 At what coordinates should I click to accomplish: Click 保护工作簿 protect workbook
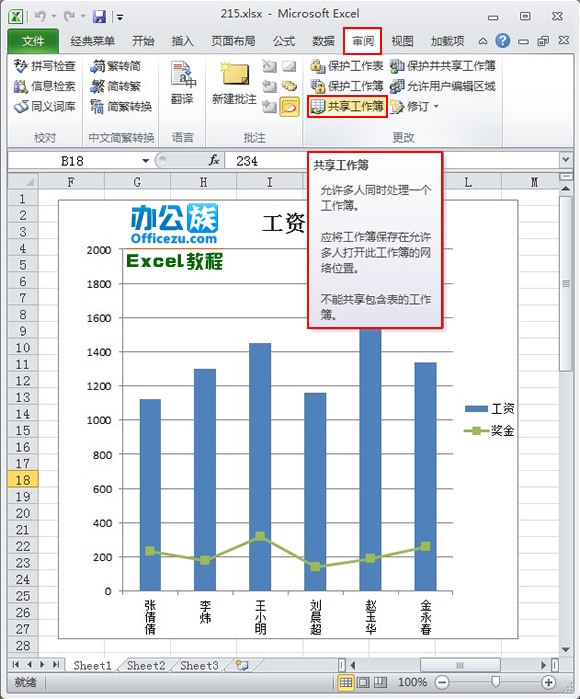[347, 86]
